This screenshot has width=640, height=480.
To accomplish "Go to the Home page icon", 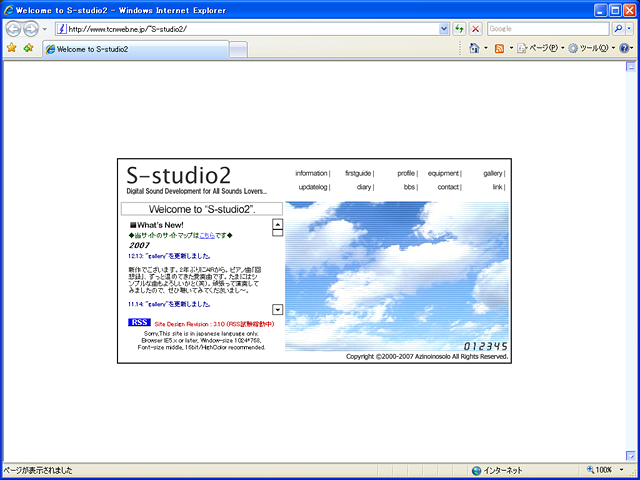I will (x=473, y=48).
